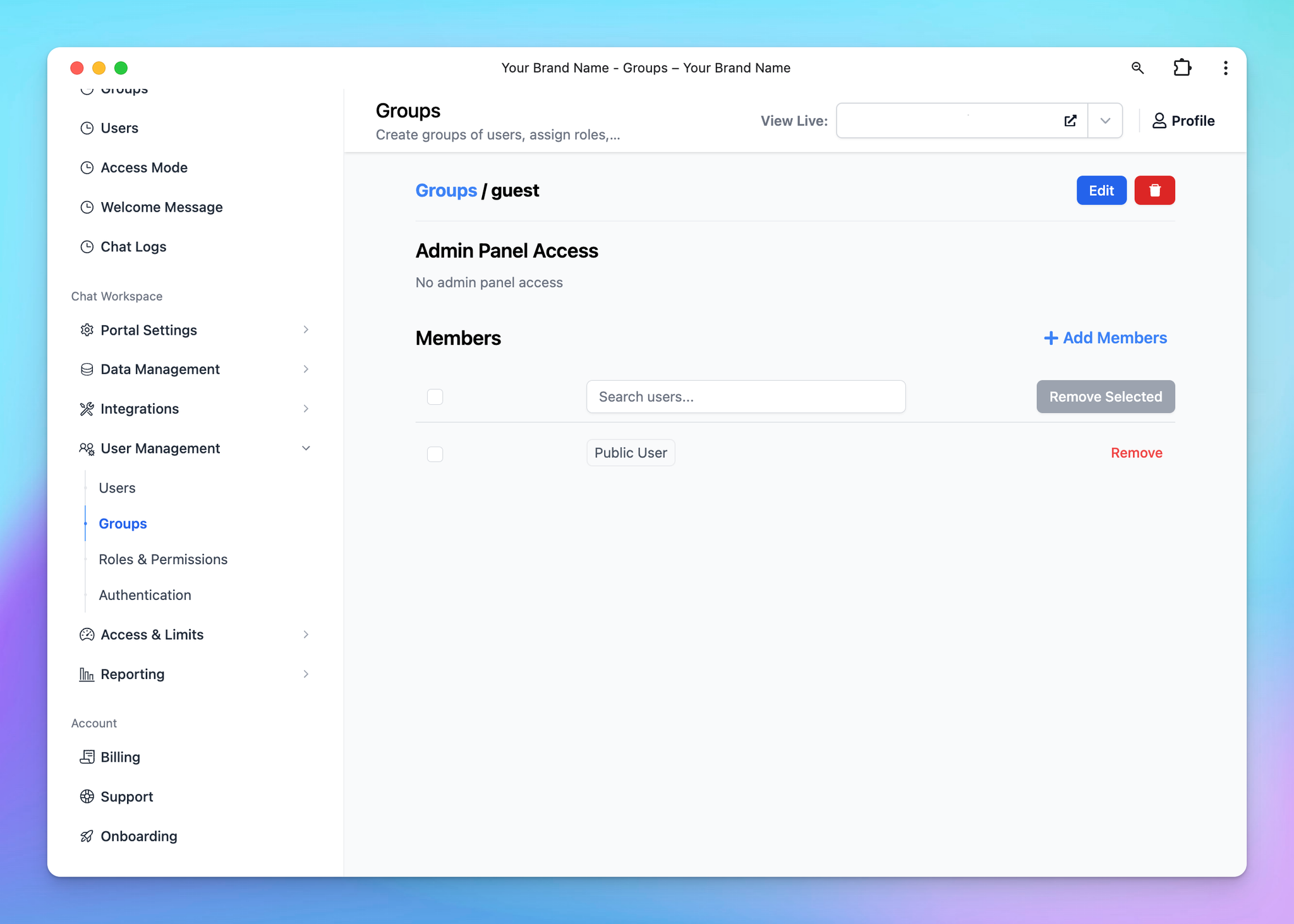1294x924 pixels.
Task: Click the clock icon beside Users
Action: point(87,128)
